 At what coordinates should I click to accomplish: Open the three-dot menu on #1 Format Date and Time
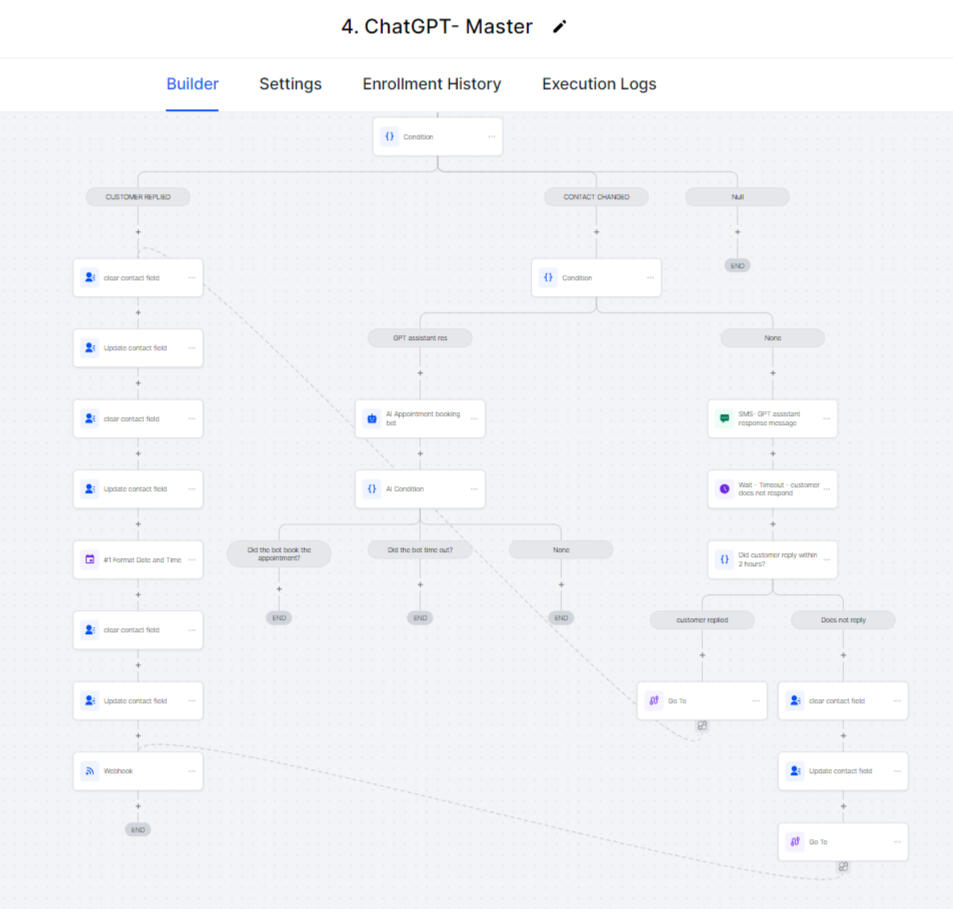tap(192, 559)
